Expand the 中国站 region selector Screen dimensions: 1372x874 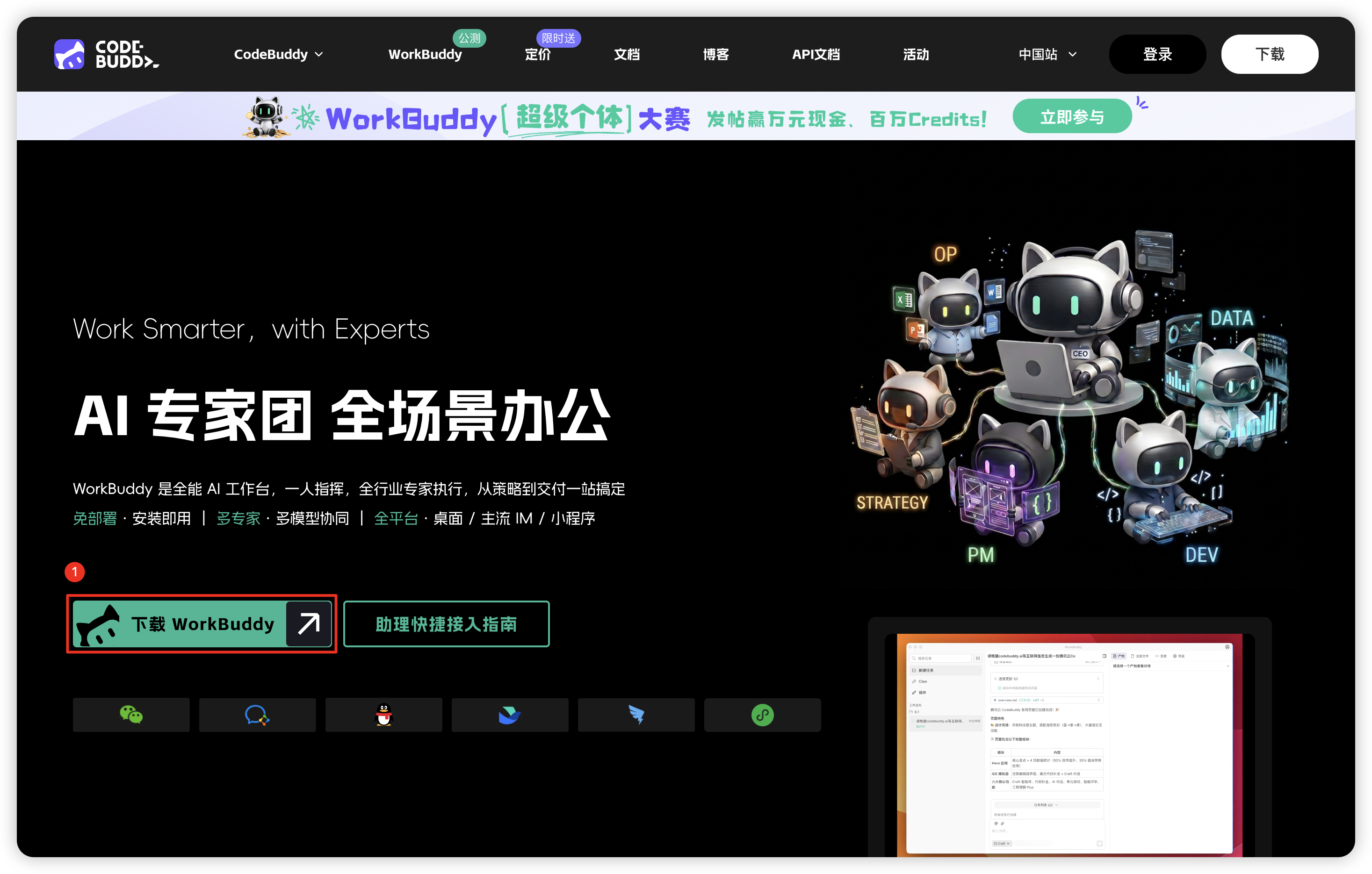click(x=1047, y=54)
